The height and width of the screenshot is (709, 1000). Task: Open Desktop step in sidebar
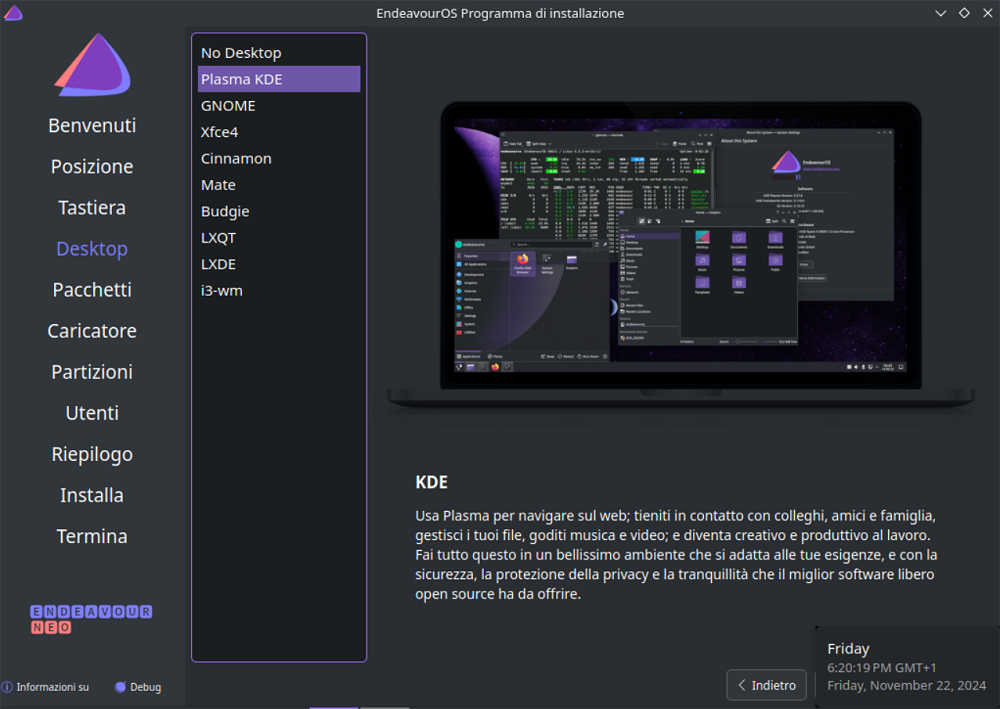click(x=92, y=249)
